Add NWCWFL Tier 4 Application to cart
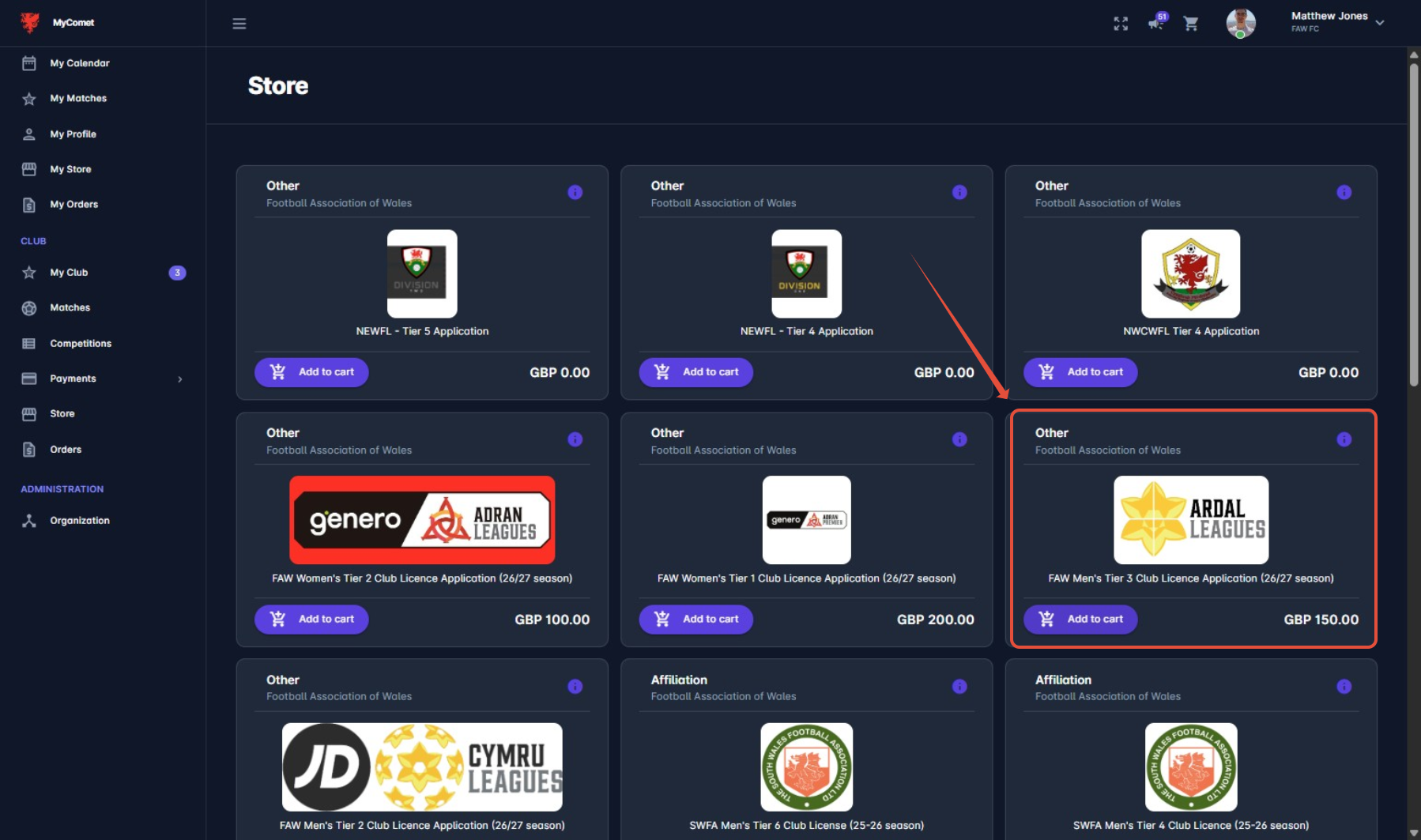This screenshot has height=840, width=1421. point(1080,372)
